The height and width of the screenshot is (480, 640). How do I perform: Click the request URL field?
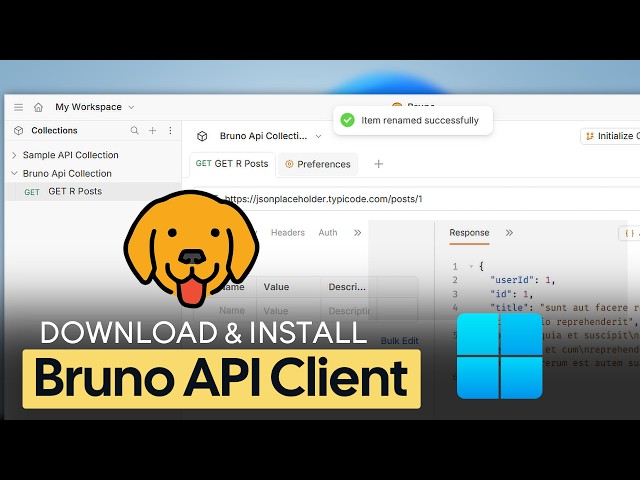coord(416,199)
